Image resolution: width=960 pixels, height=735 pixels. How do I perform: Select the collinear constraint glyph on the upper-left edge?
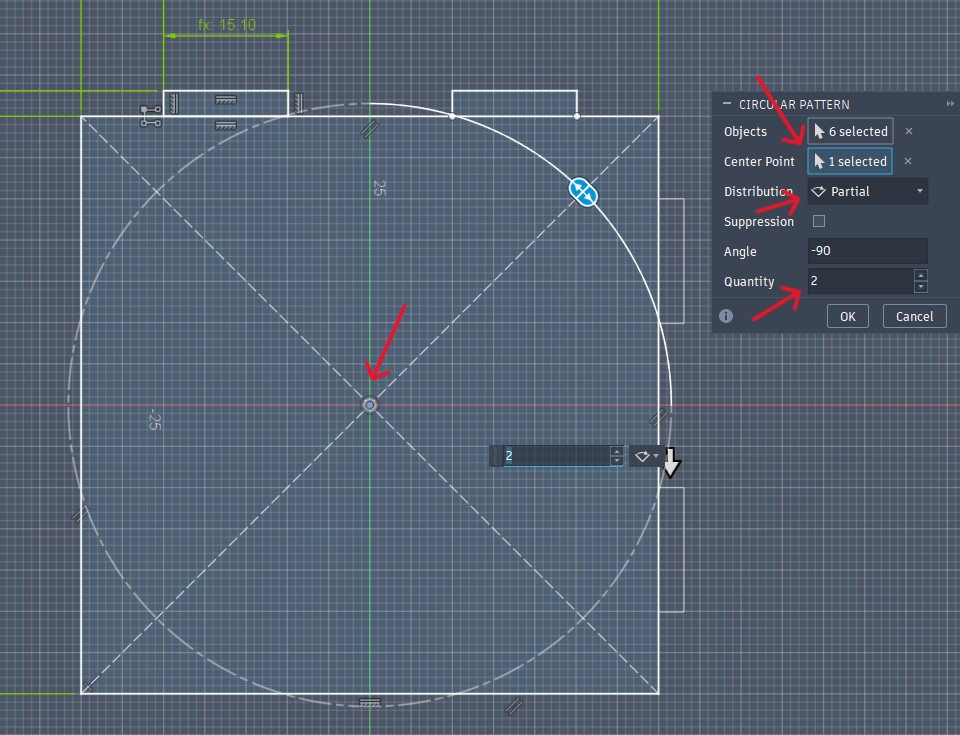tap(173, 103)
